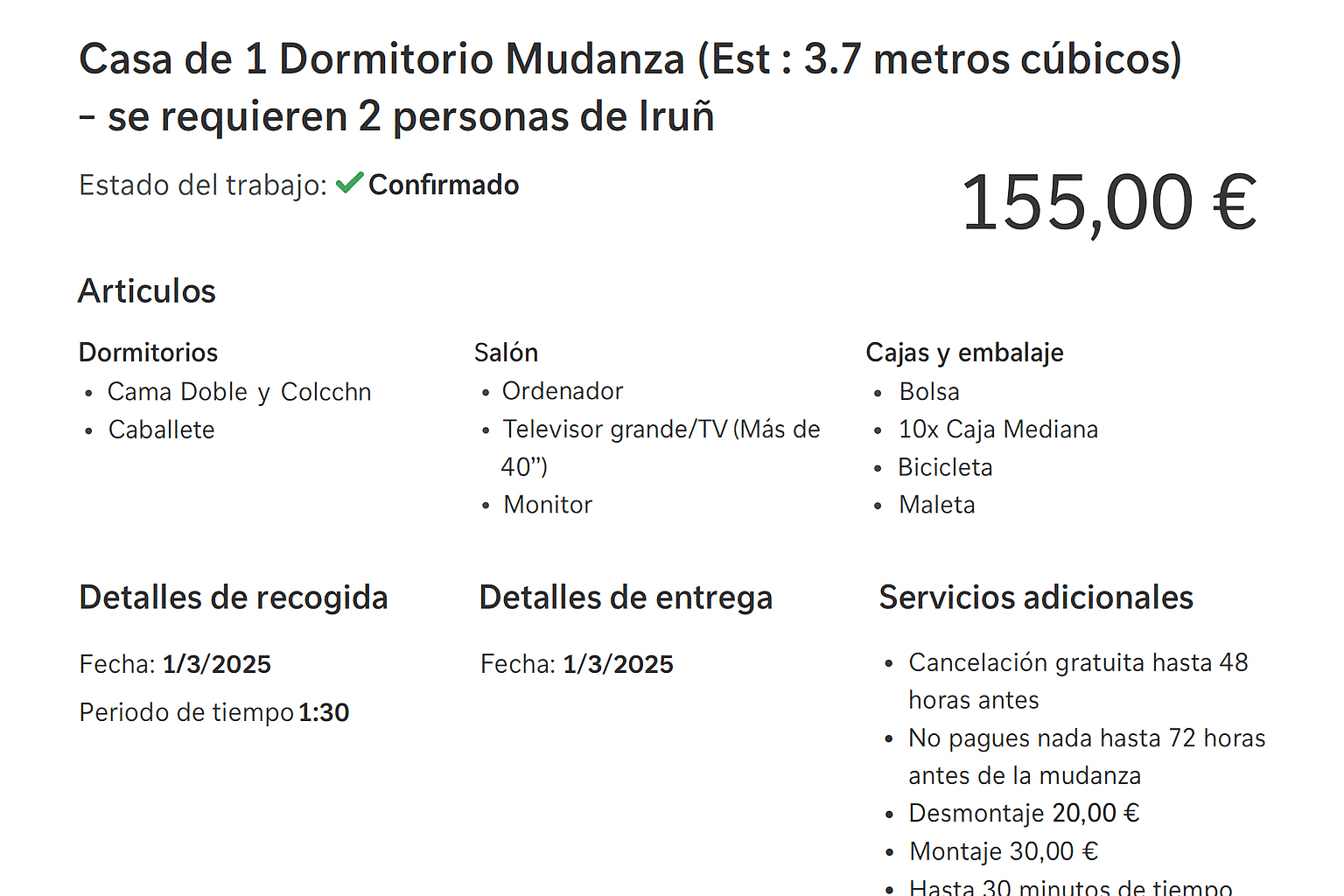Click the Cama Doble y Colcchn item
Image resolution: width=1344 pixels, height=896 pixels.
click(x=239, y=392)
